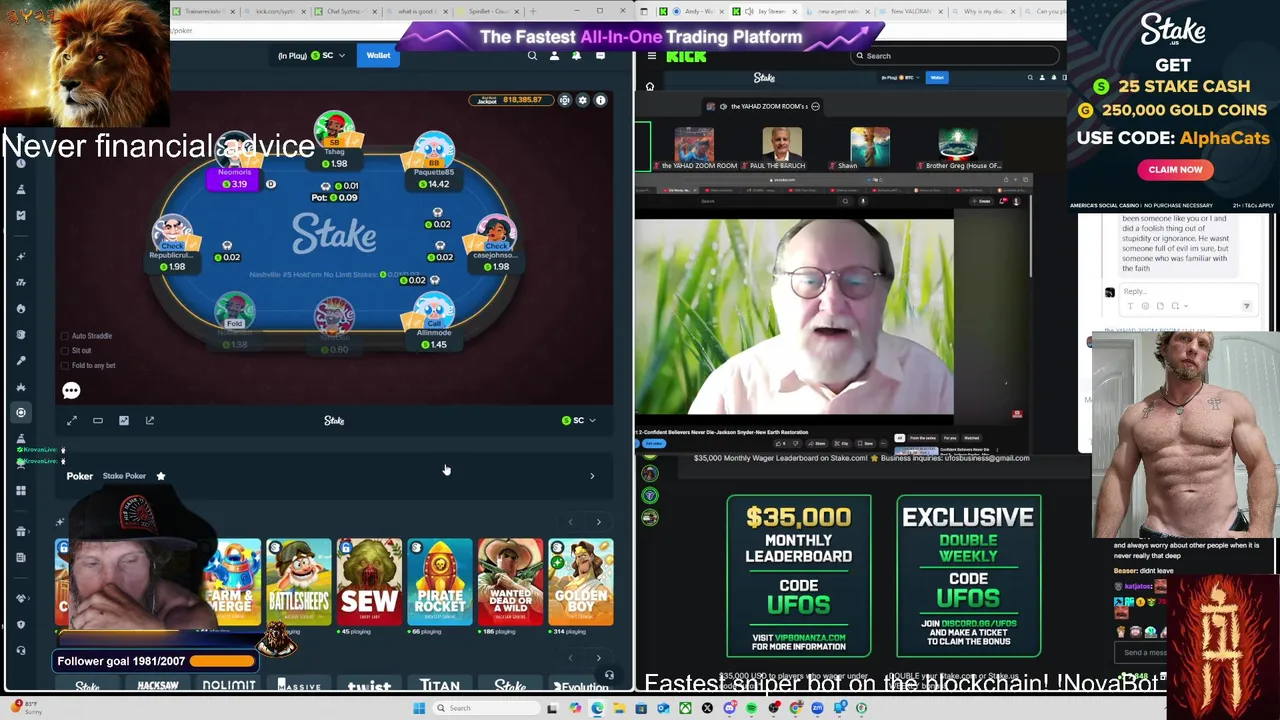Enable Fold to any bet checkbox
The image size is (1280, 720).
[x=65, y=365]
